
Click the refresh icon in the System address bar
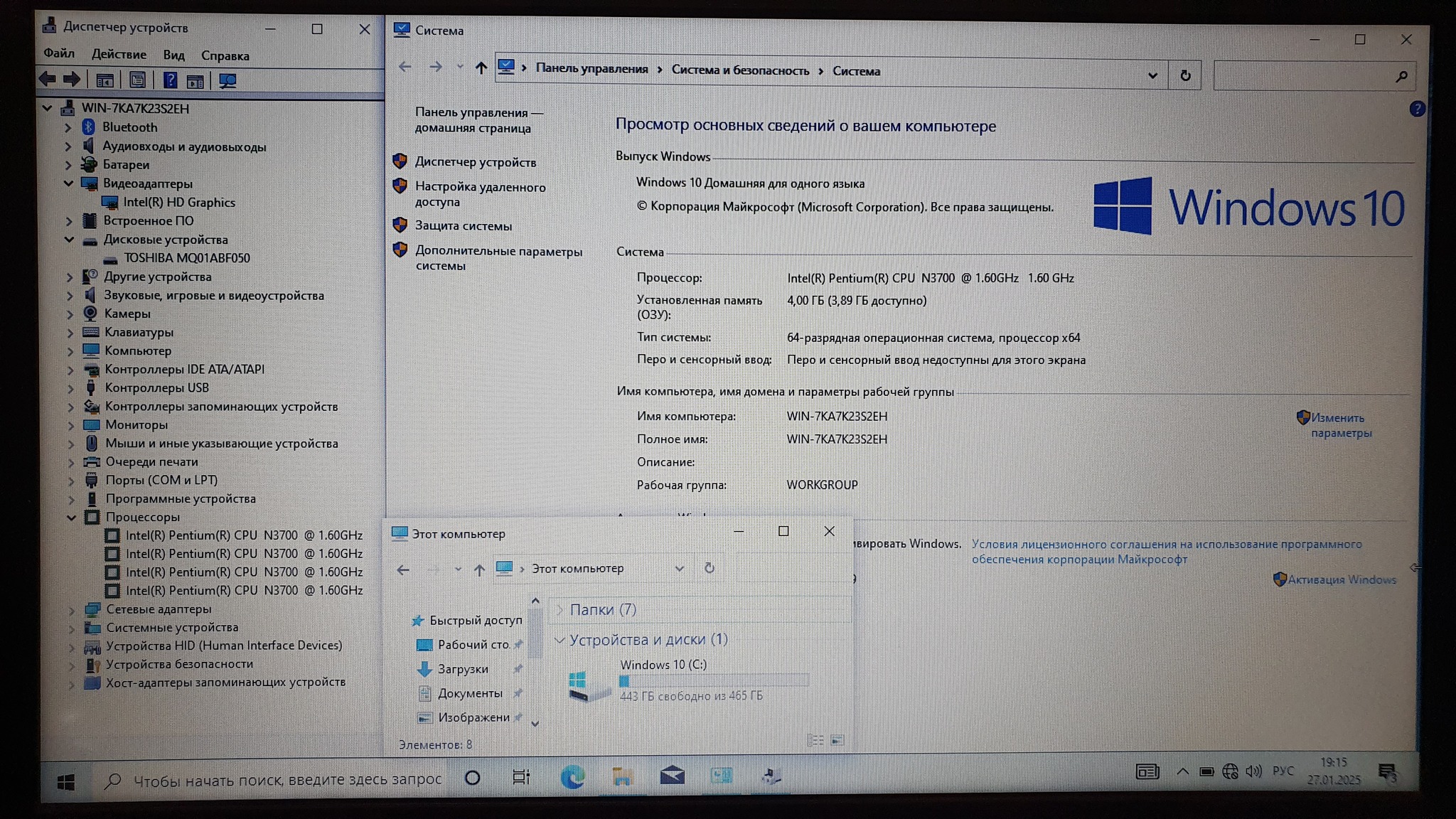tap(1185, 75)
